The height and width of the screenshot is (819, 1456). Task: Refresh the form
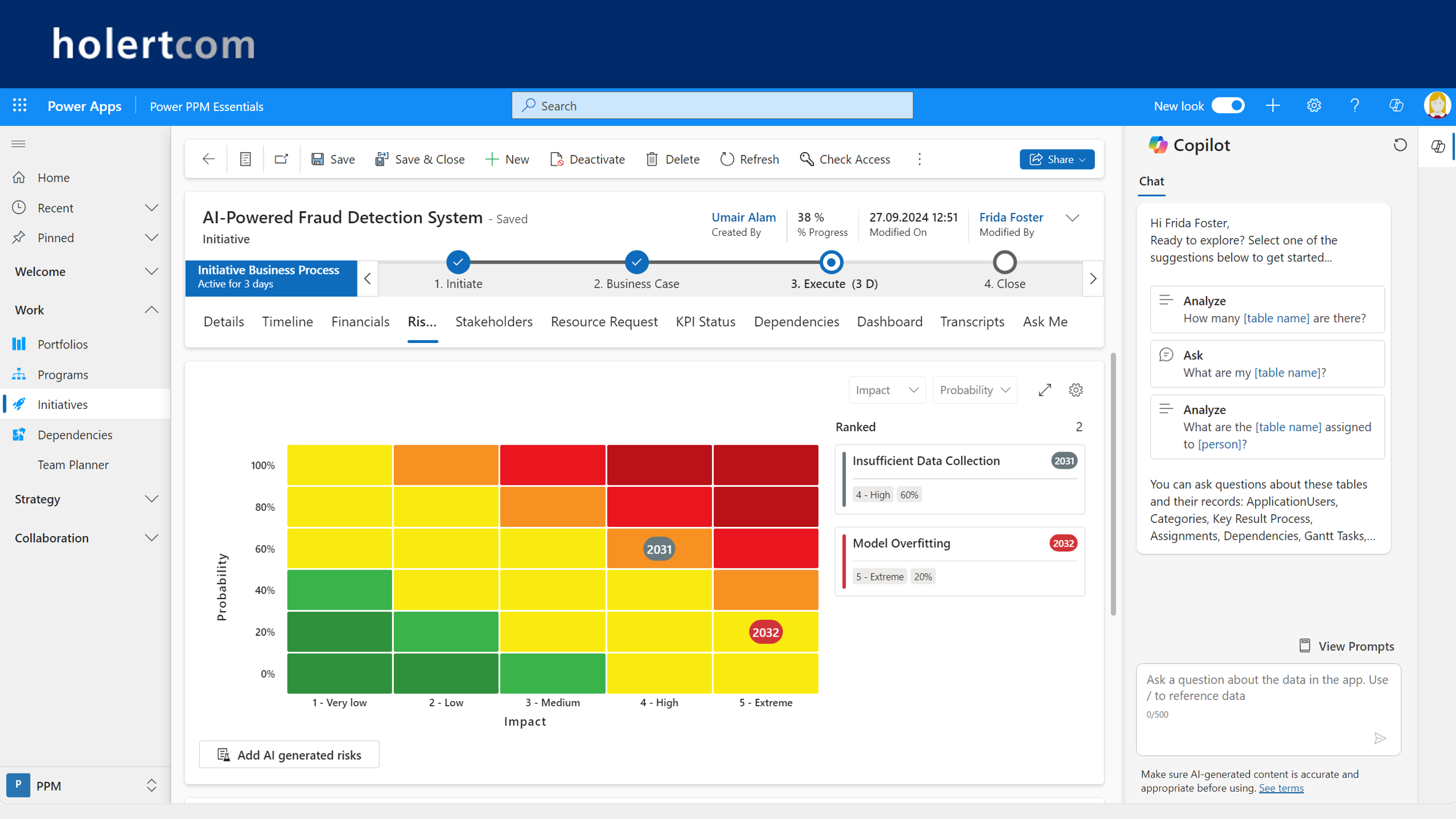click(x=750, y=159)
